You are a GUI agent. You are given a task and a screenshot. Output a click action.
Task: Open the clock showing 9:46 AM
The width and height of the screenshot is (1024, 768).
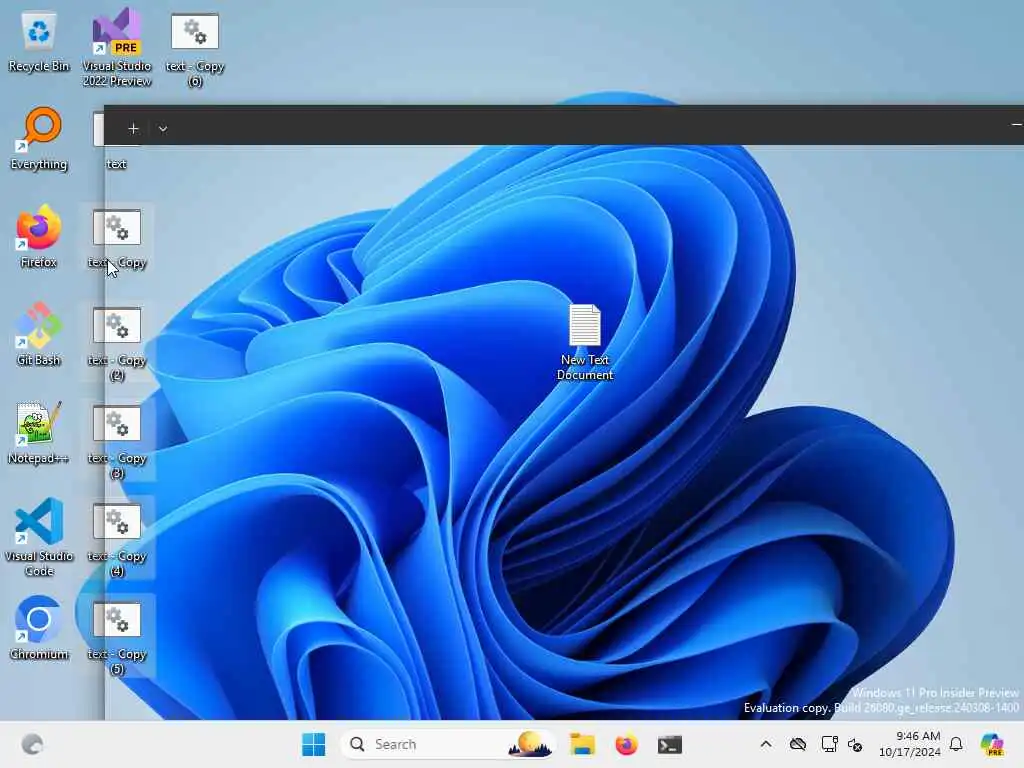[910, 744]
